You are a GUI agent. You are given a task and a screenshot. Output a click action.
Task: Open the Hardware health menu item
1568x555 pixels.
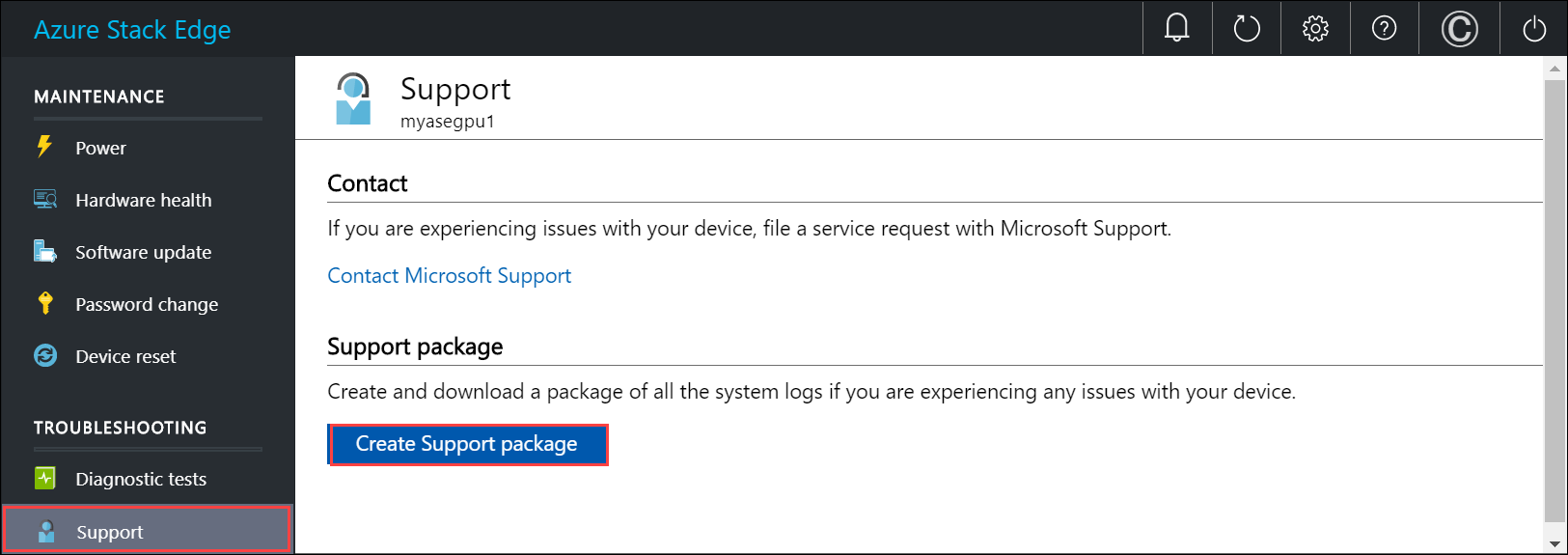tap(143, 200)
